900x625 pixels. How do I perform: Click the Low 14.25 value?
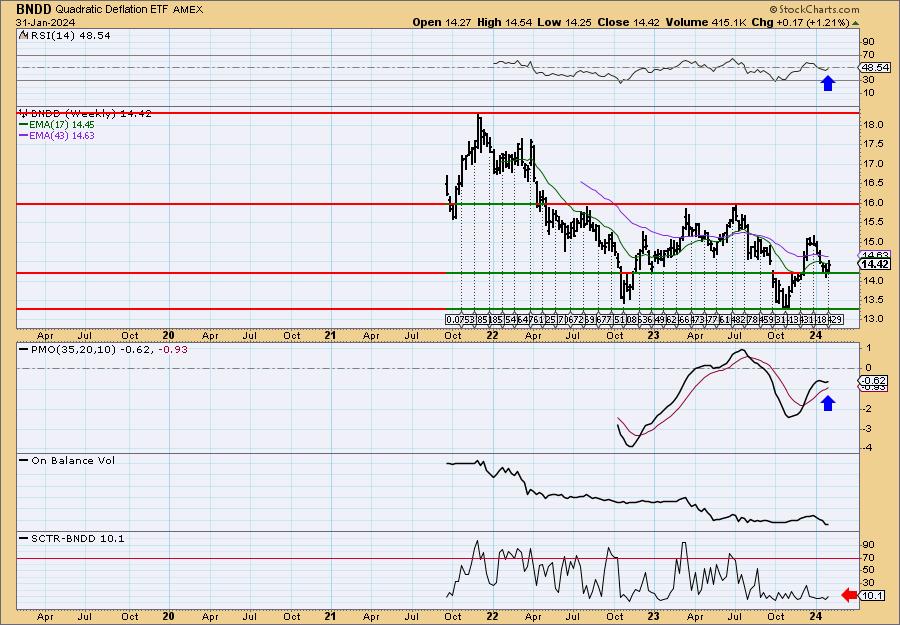click(562, 22)
